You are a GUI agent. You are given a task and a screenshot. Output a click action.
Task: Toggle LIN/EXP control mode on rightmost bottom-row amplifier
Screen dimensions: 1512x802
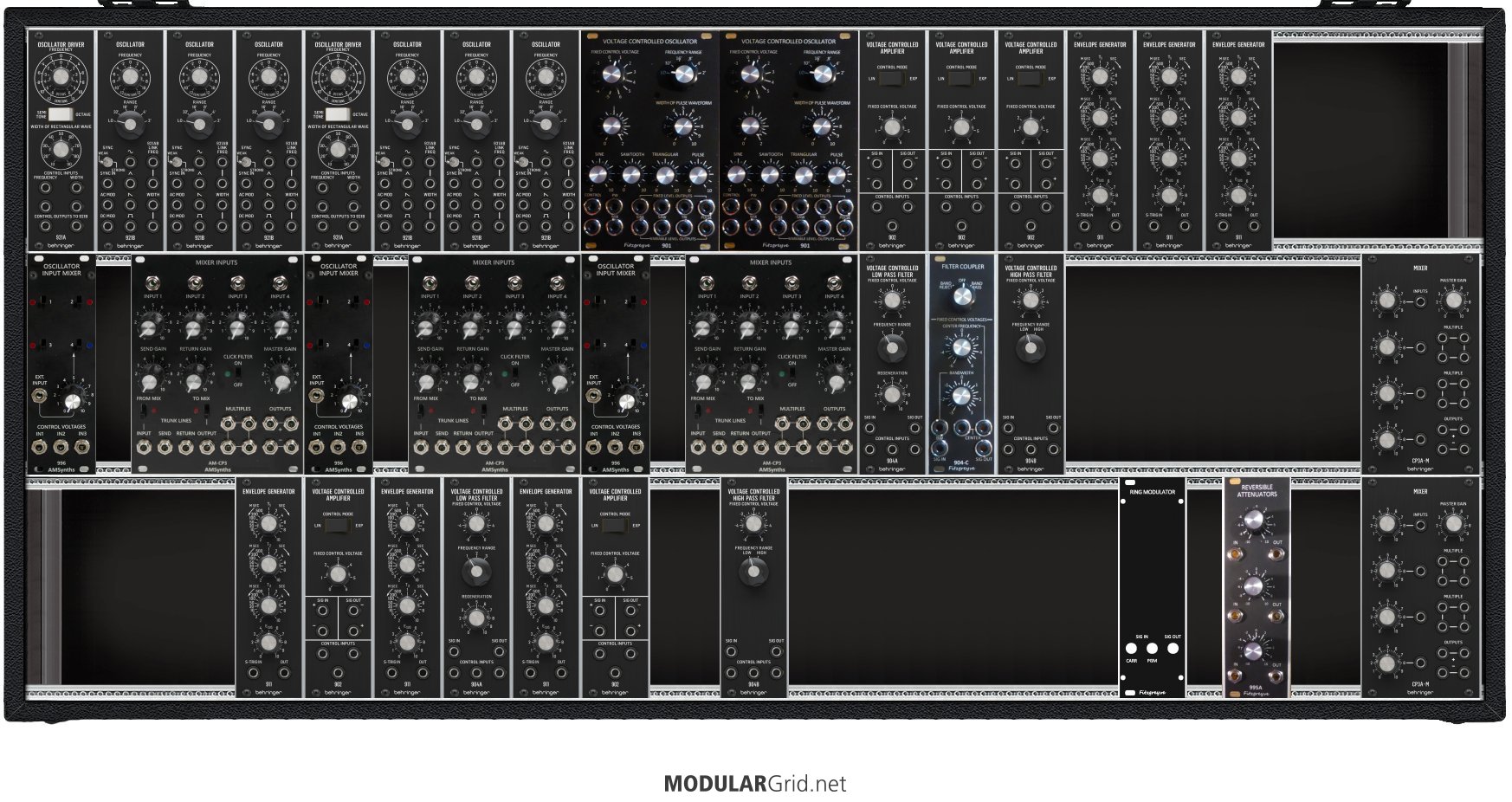click(x=615, y=526)
